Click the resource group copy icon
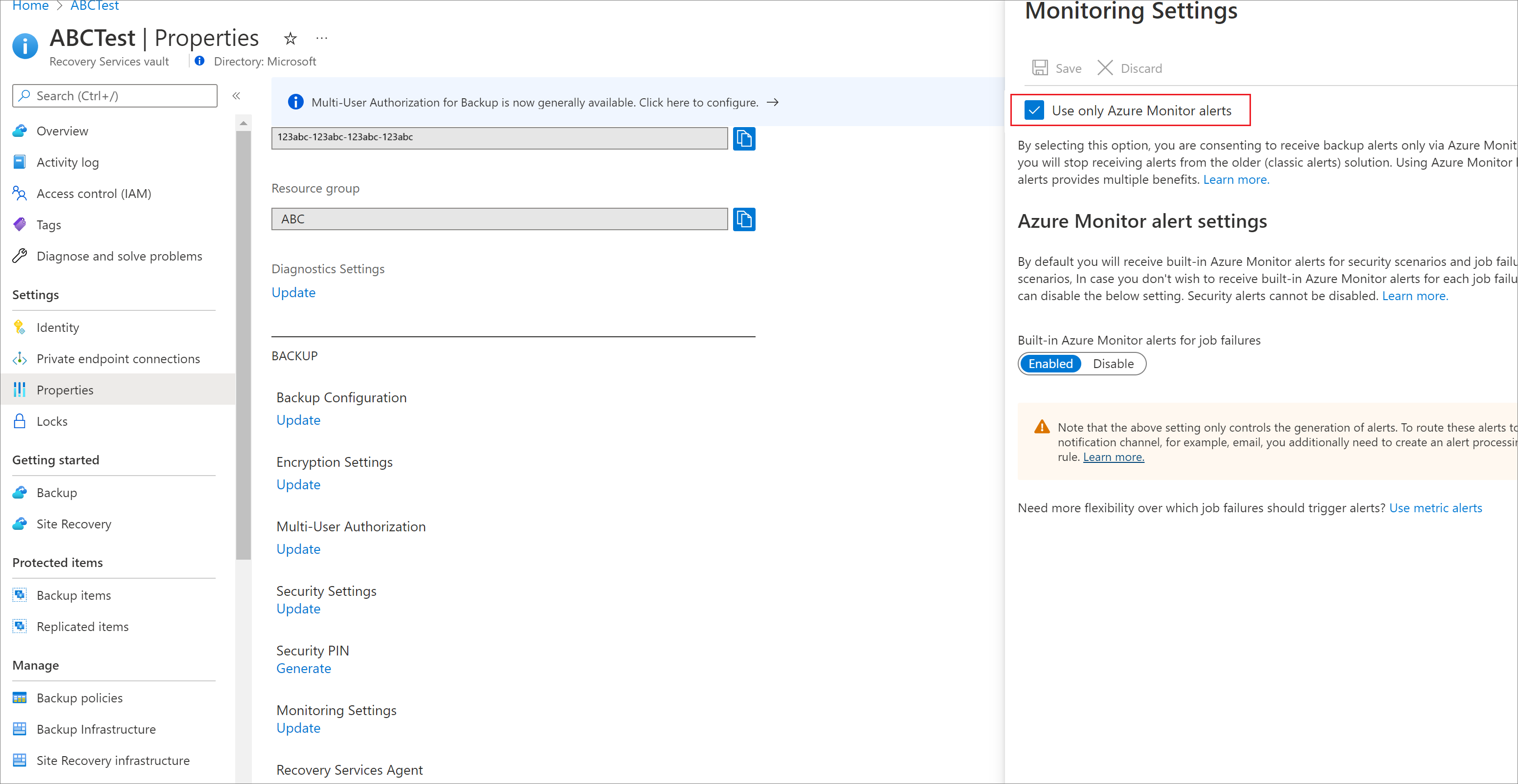Screen dimensions: 1518x784 [x=744, y=218]
